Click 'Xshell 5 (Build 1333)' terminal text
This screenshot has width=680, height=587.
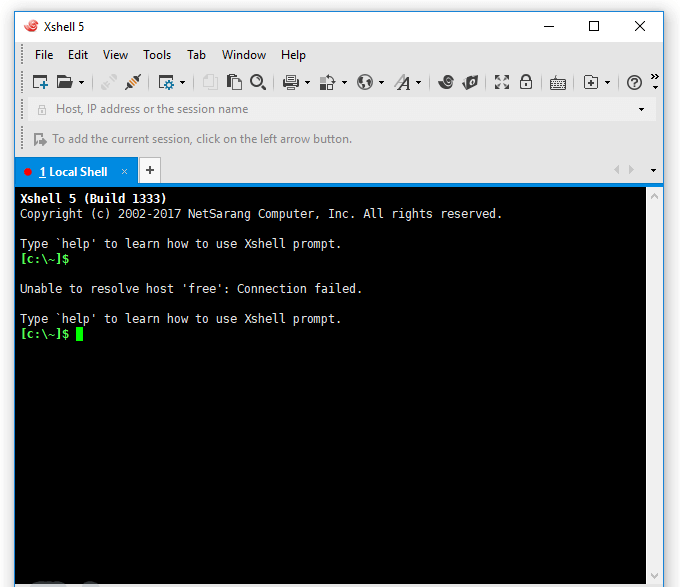coord(93,199)
